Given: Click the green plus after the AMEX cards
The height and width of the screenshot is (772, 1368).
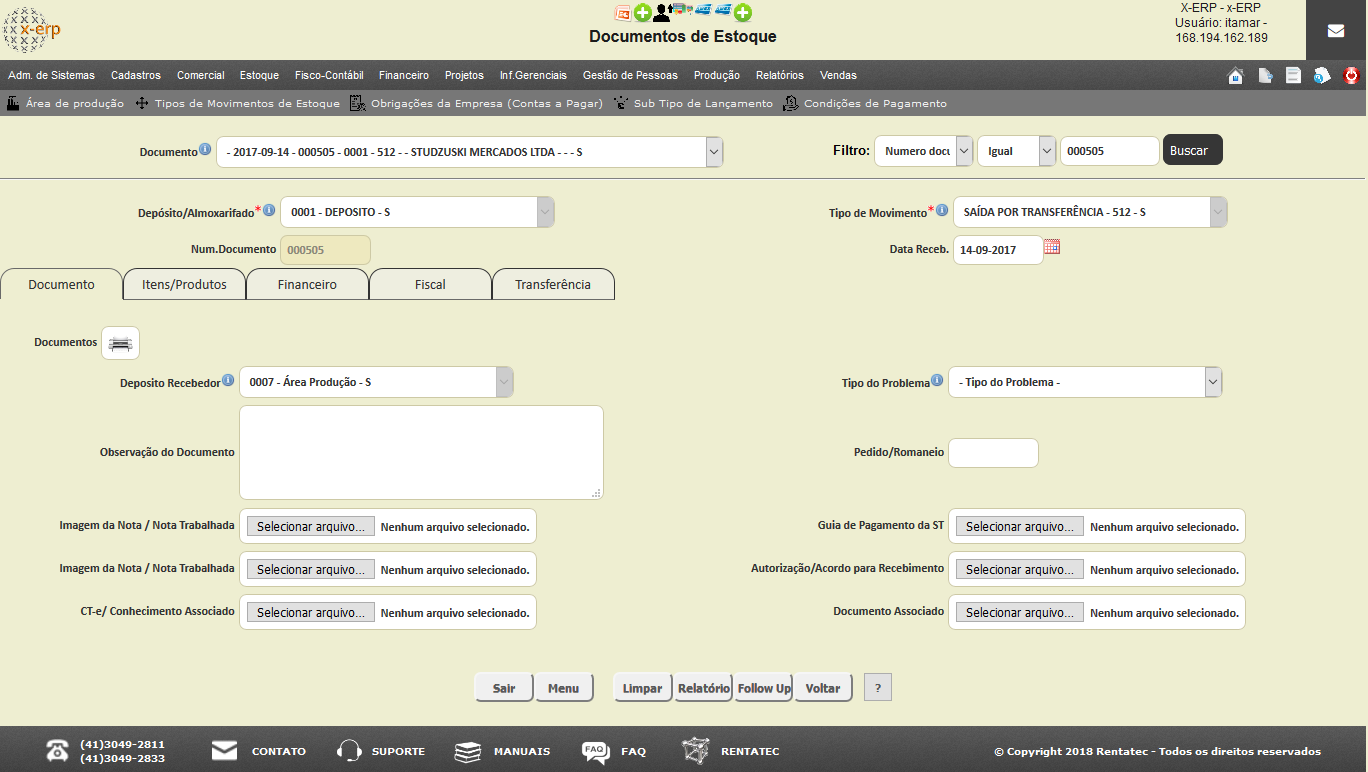Looking at the screenshot, I should click(743, 13).
